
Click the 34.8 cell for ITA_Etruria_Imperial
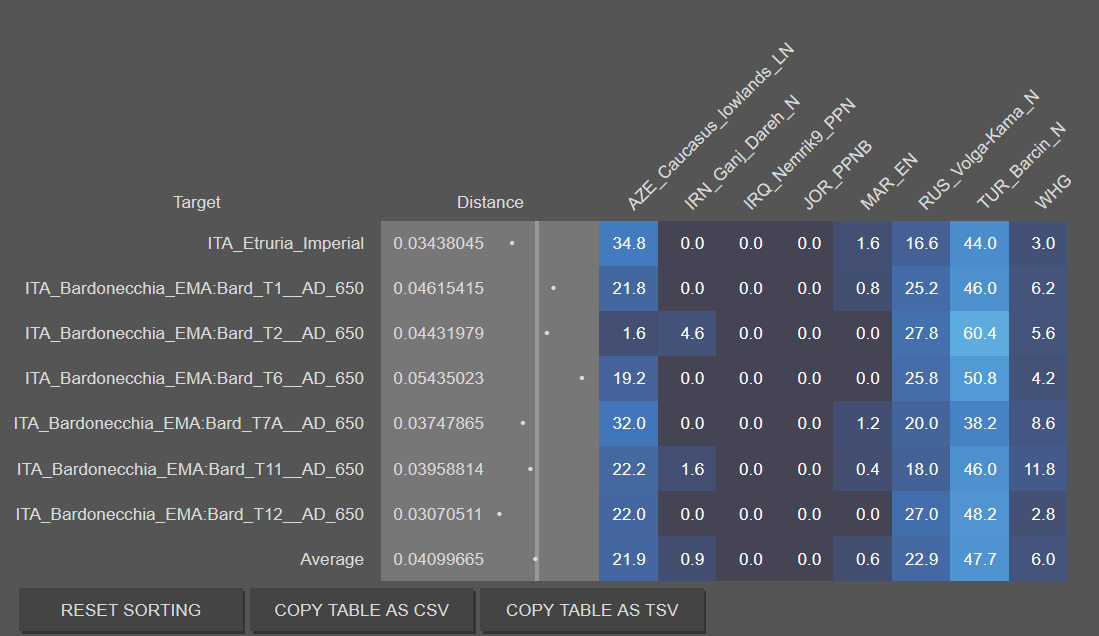[629, 243]
